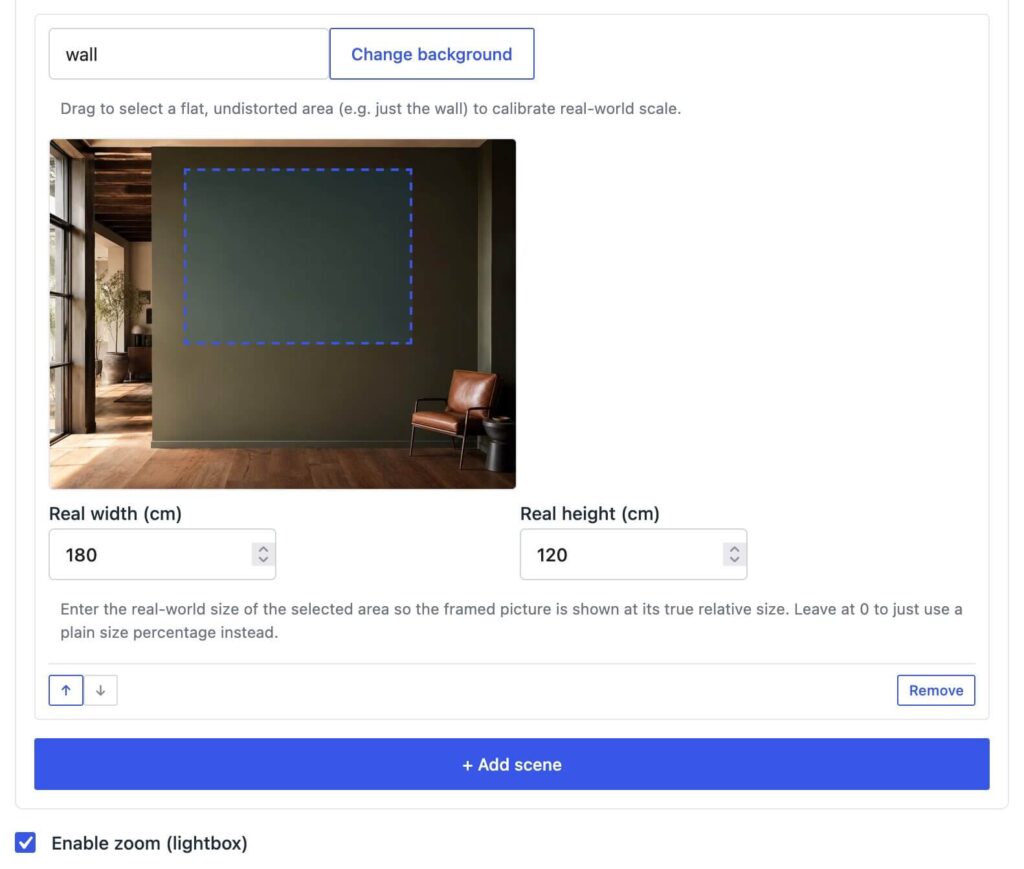Remove this scene

tap(936, 690)
